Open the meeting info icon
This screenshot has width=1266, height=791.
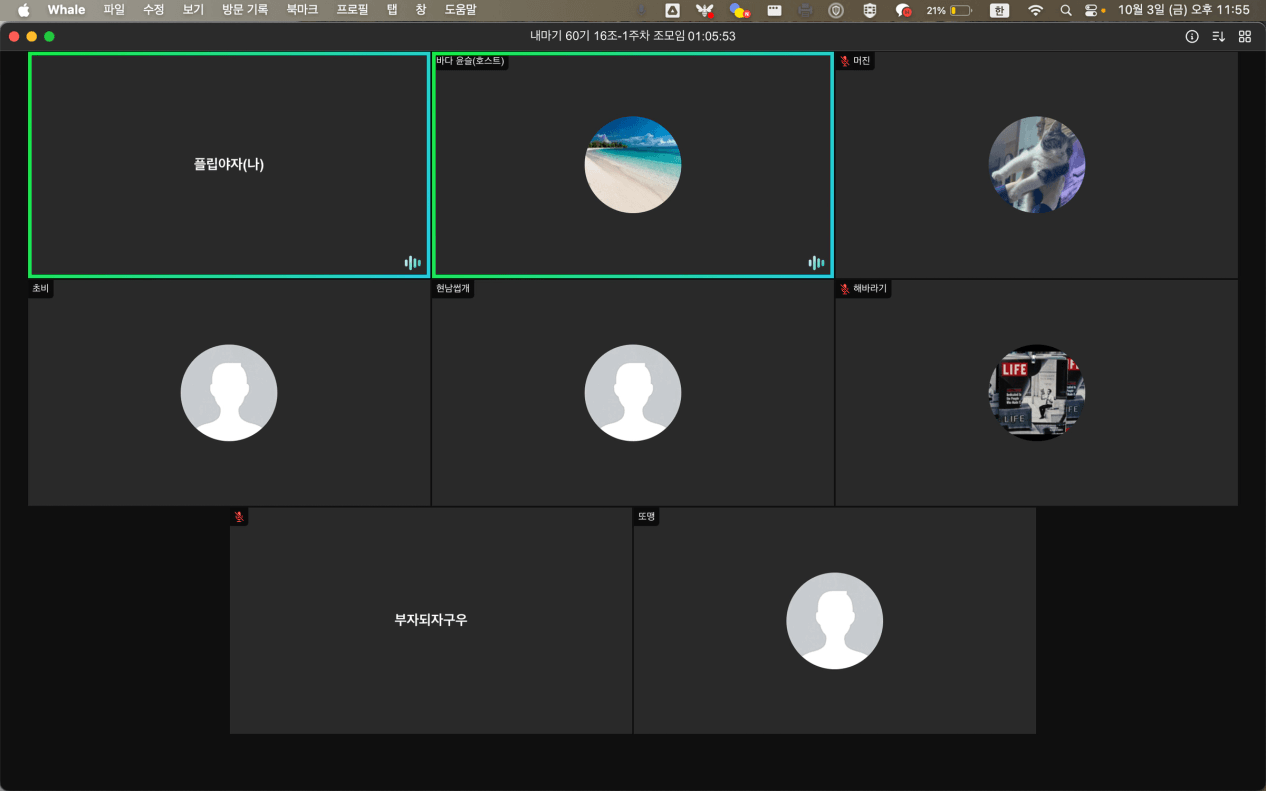coord(1191,36)
